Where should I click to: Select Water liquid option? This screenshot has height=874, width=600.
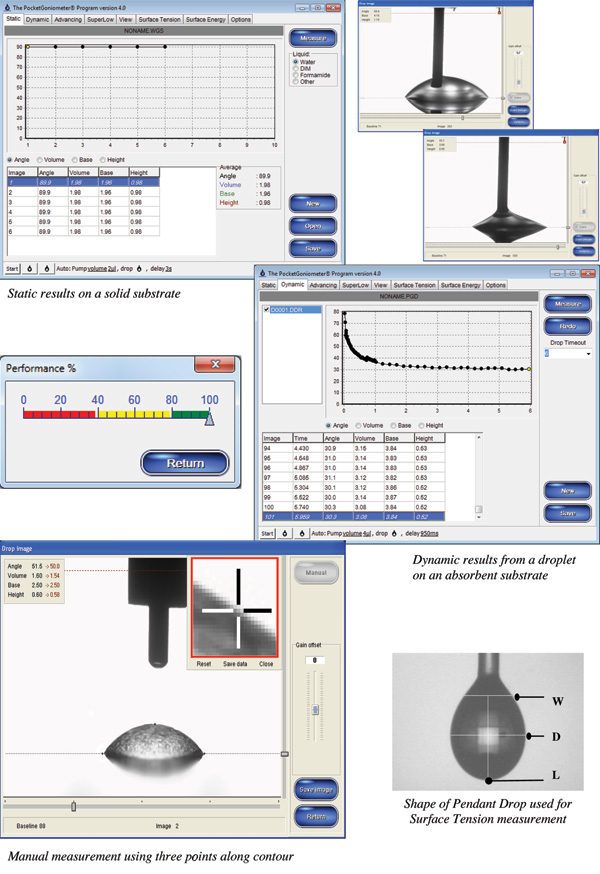(296, 62)
